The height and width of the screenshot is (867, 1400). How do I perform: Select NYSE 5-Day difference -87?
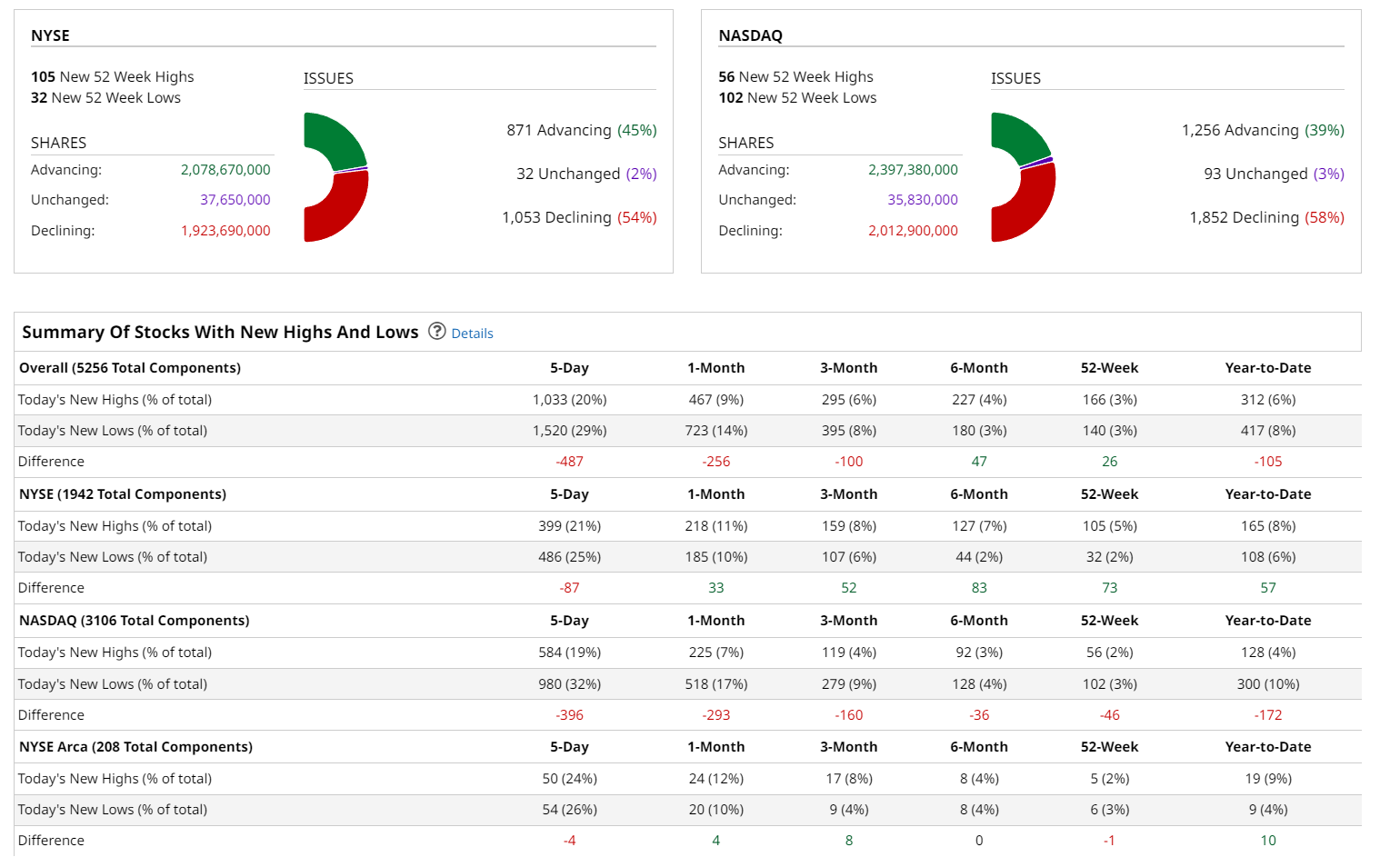[x=569, y=588]
